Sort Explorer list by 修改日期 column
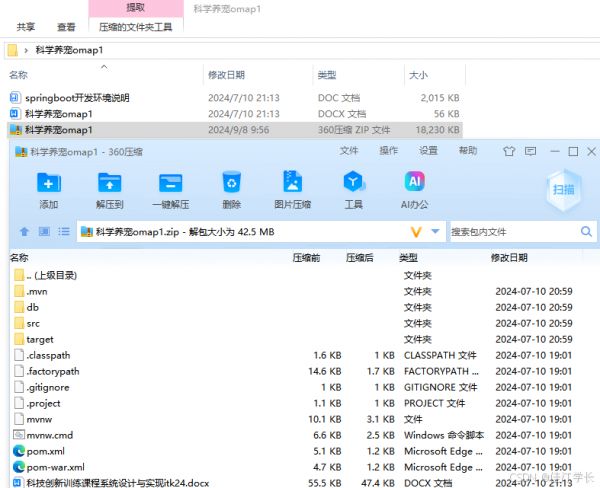This screenshot has width=600, height=488. (226, 75)
